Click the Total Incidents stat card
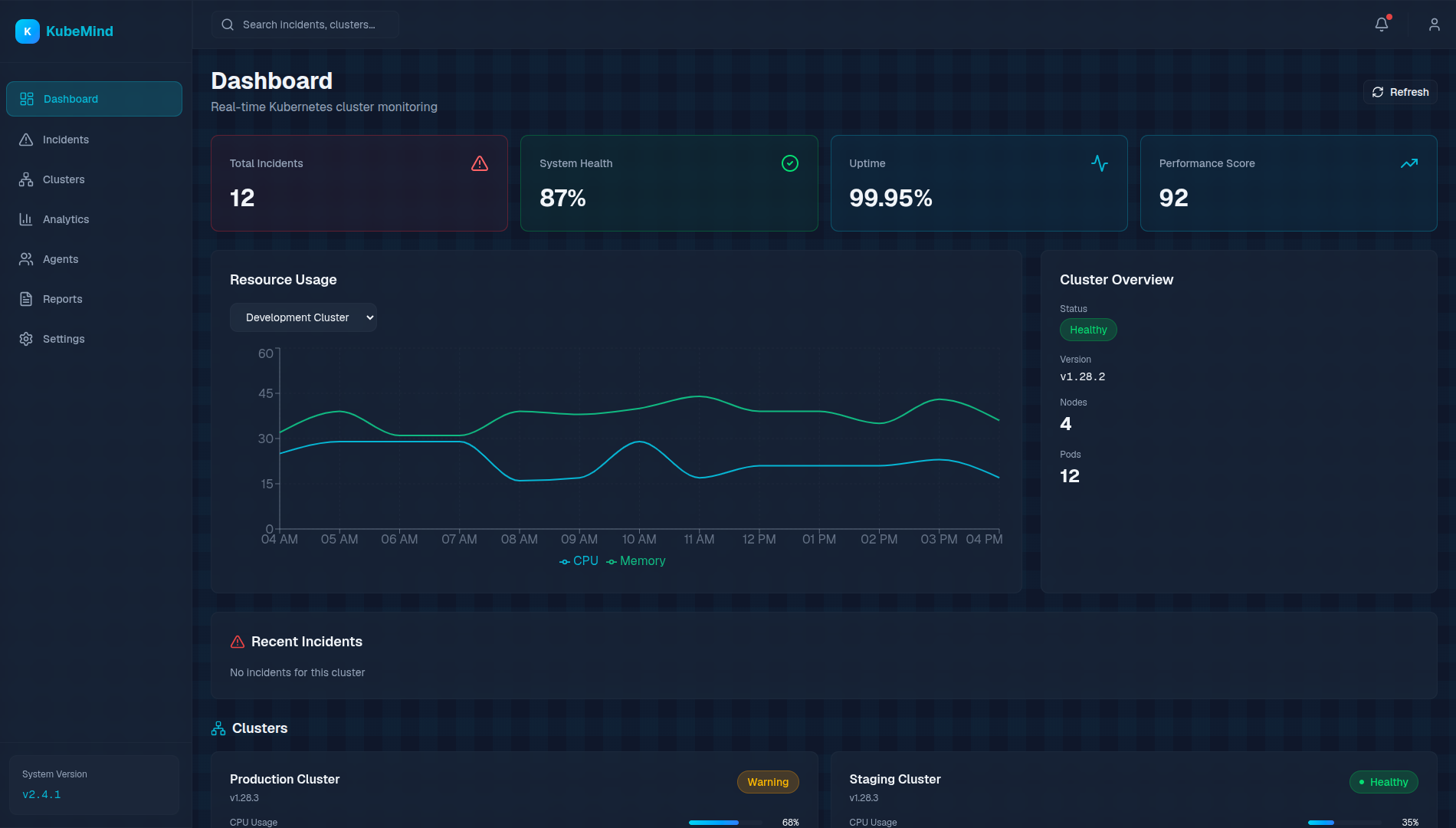 click(x=359, y=183)
